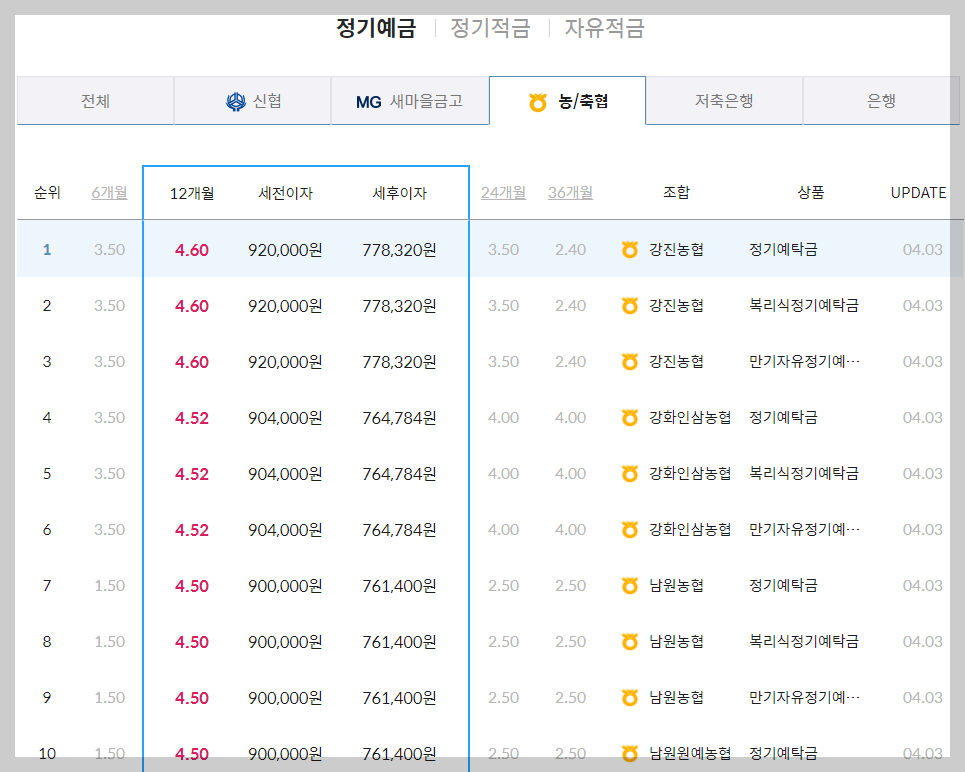Switch to the 저축은행 tab

[x=724, y=100]
